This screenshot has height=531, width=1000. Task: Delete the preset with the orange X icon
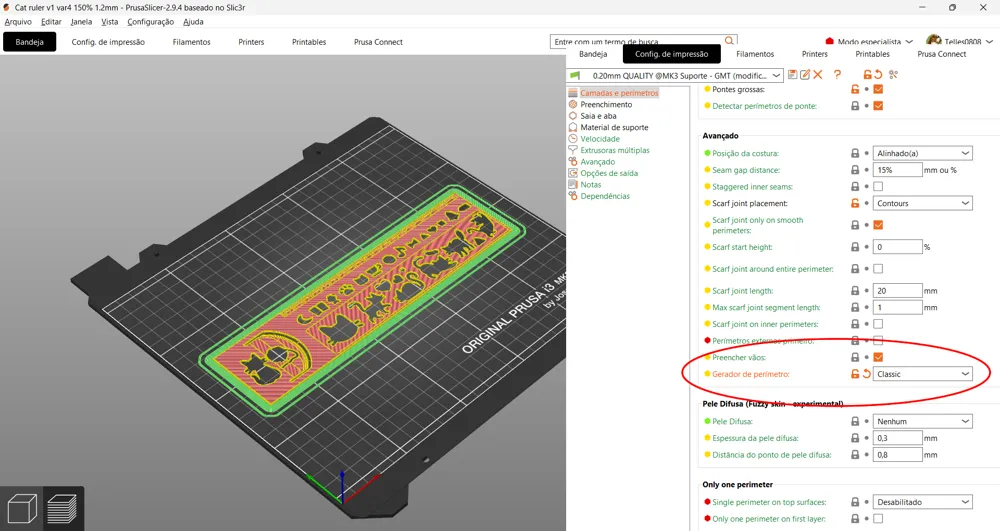tap(818, 75)
